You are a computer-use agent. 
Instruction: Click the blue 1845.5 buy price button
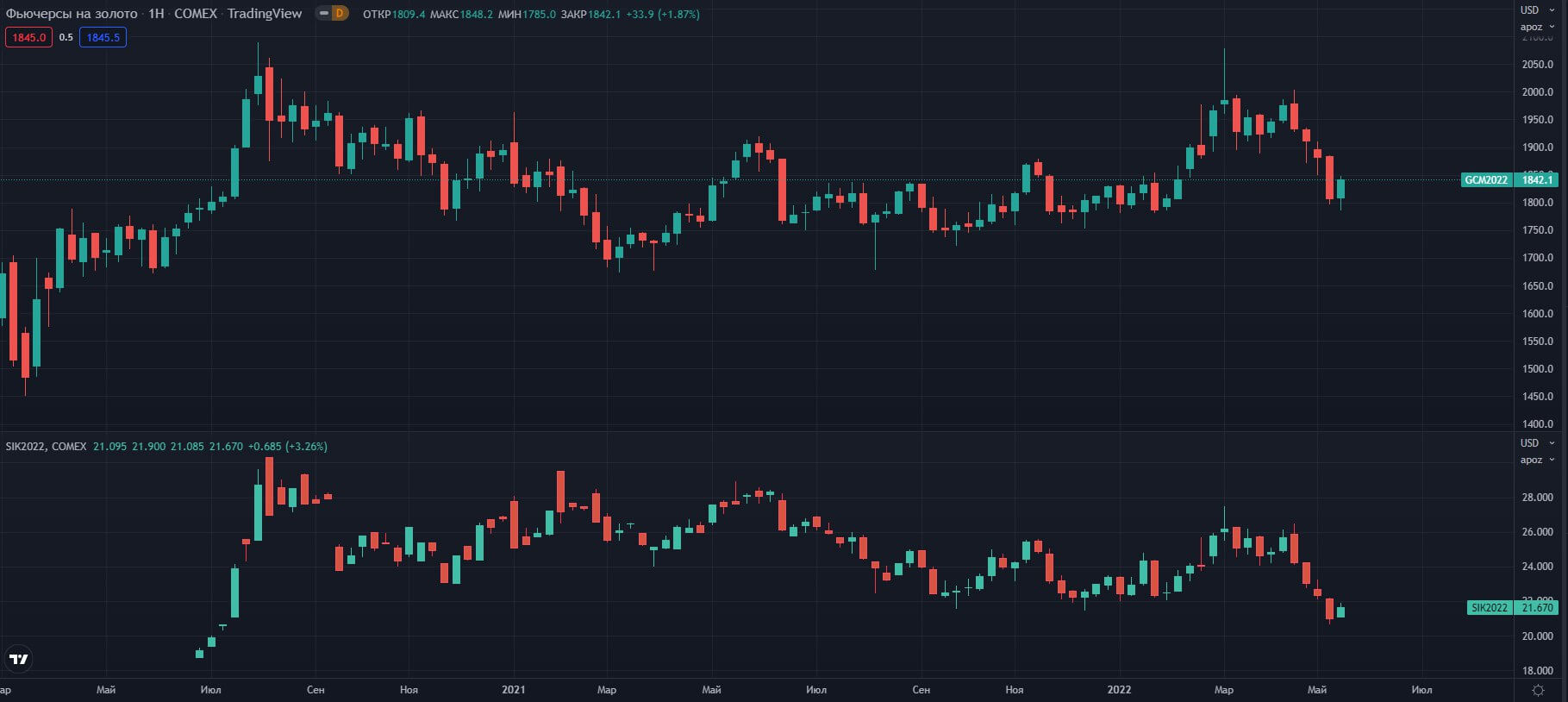tap(103, 37)
